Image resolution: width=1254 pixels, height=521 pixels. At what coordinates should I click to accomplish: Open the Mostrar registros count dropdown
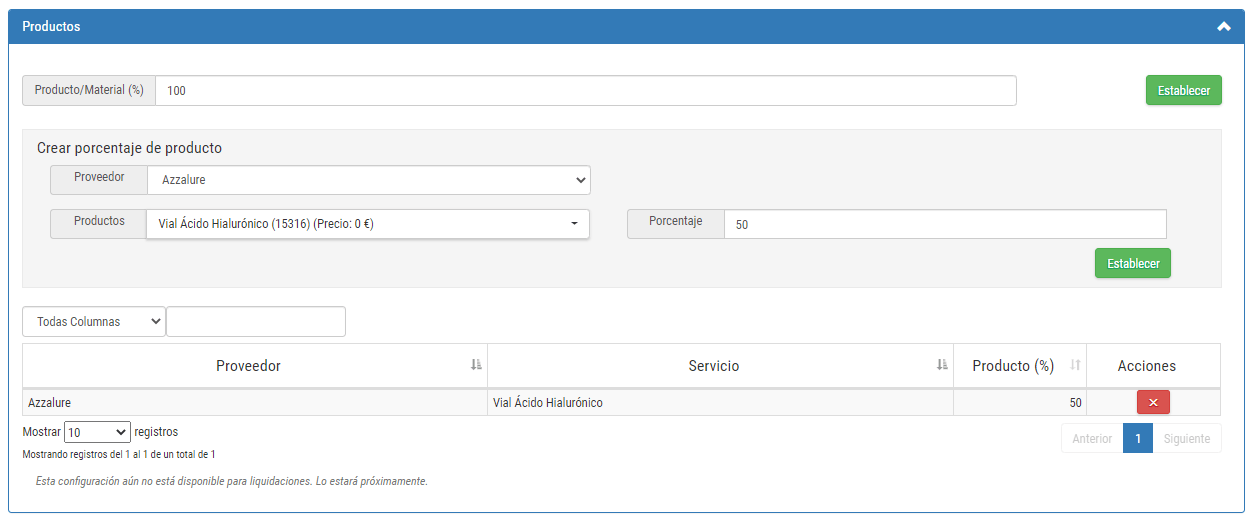coord(97,432)
